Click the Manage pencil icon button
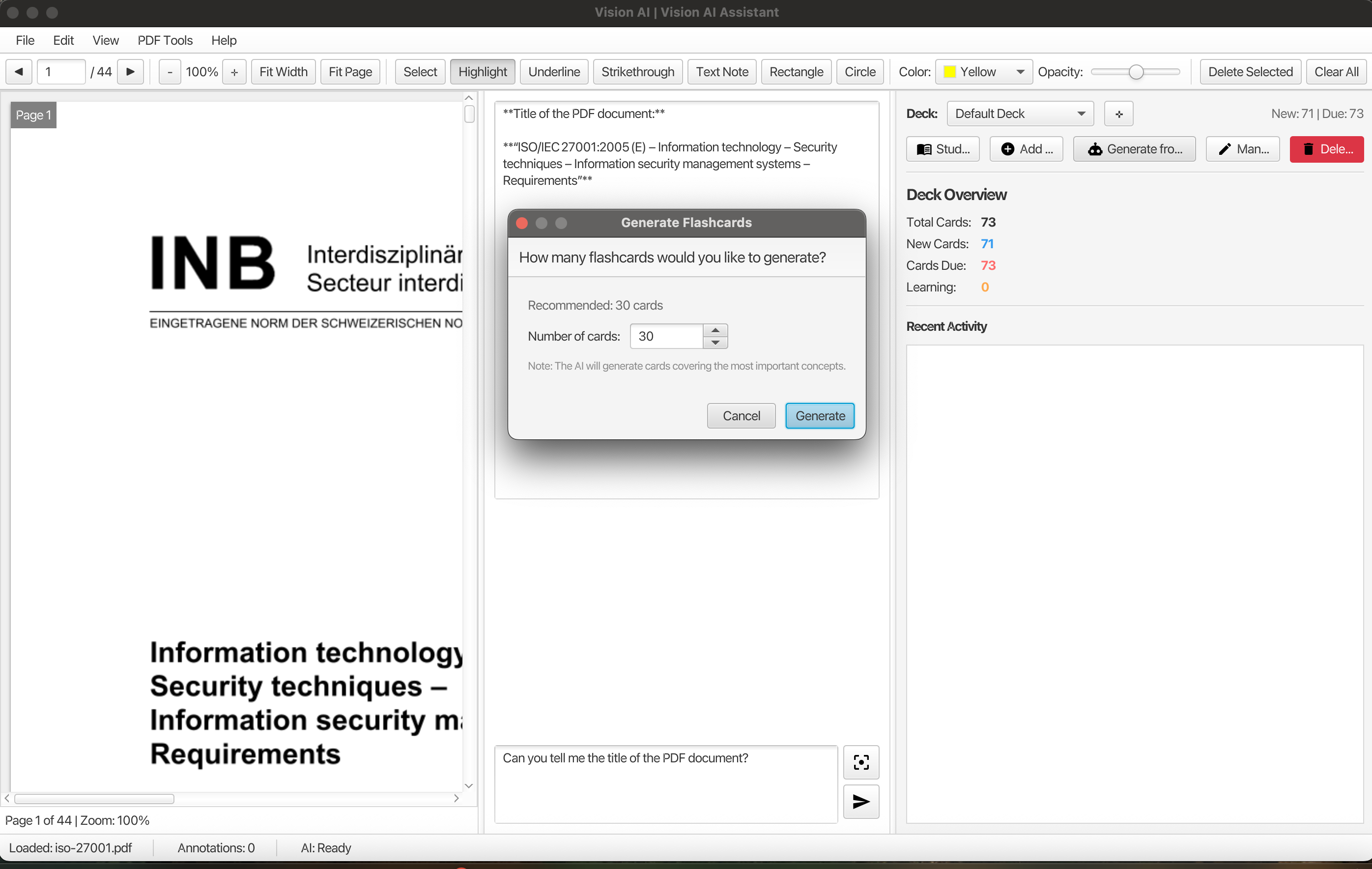 [1242, 149]
